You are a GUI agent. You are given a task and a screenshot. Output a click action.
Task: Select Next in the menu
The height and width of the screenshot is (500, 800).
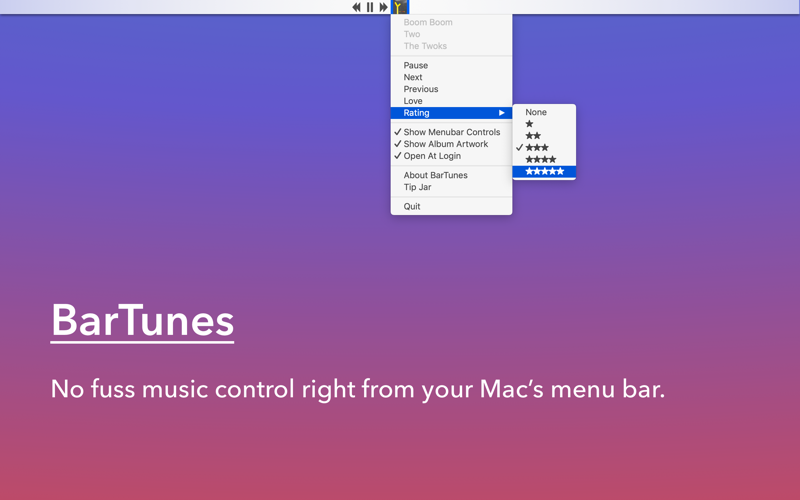pyautogui.click(x=451, y=77)
